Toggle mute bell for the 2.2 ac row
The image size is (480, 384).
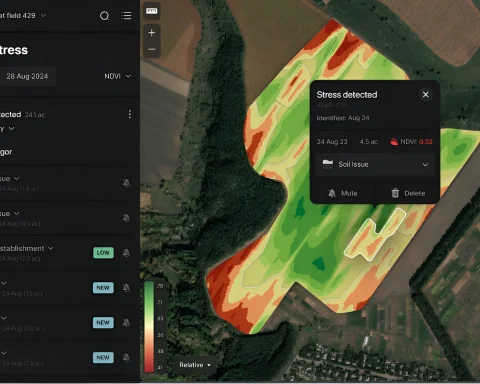pyautogui.click(x=126, y=253)
